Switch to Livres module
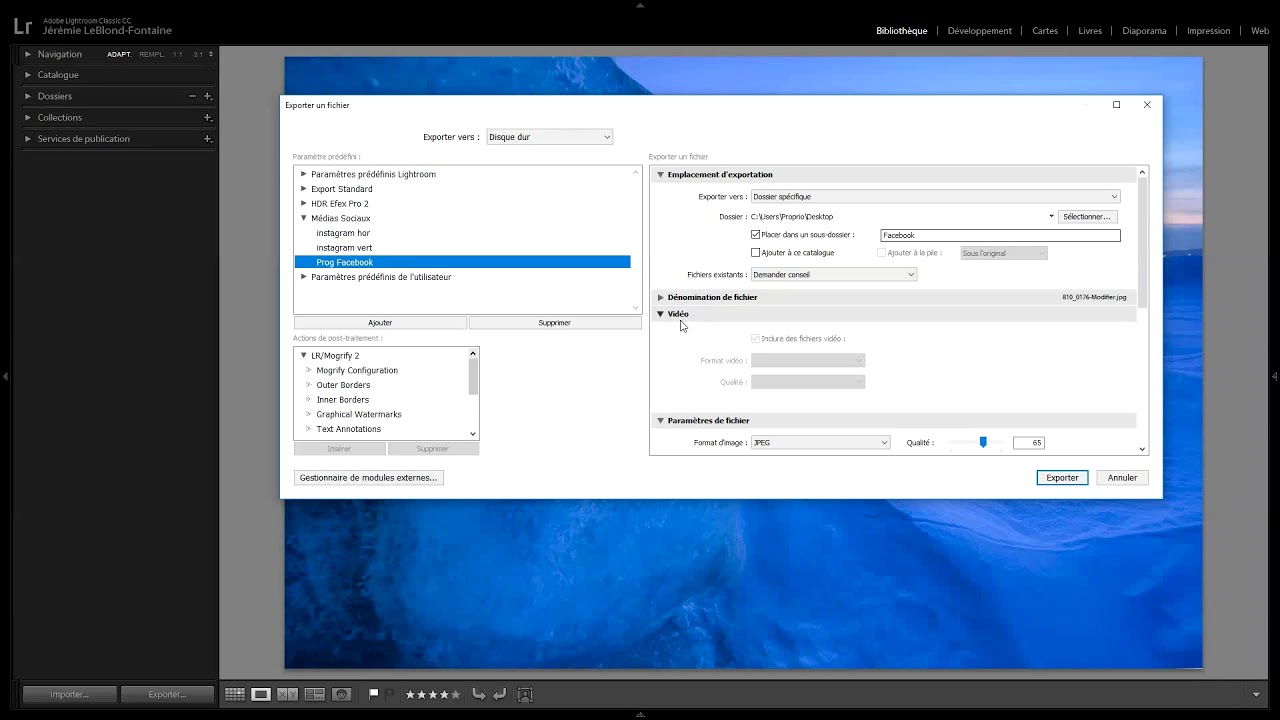 click(x=1090, y=31)
